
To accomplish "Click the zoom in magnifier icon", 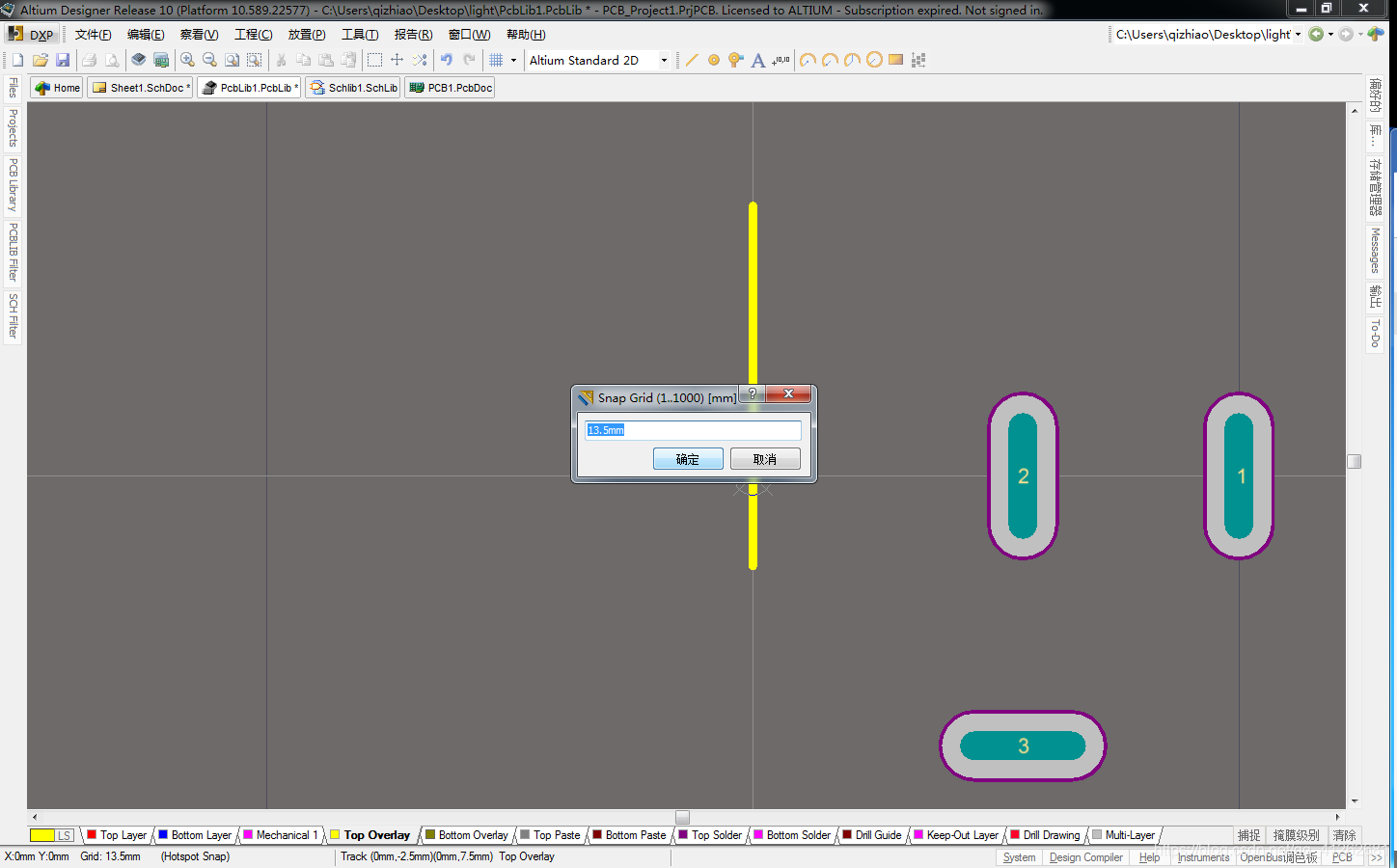I will coord(187,60).
